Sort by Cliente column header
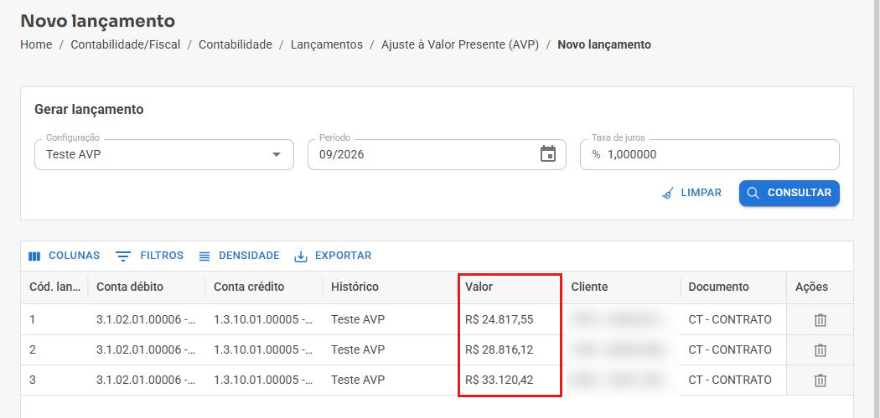Viewport: 880px width, 418px height. [x=621, y=287]
